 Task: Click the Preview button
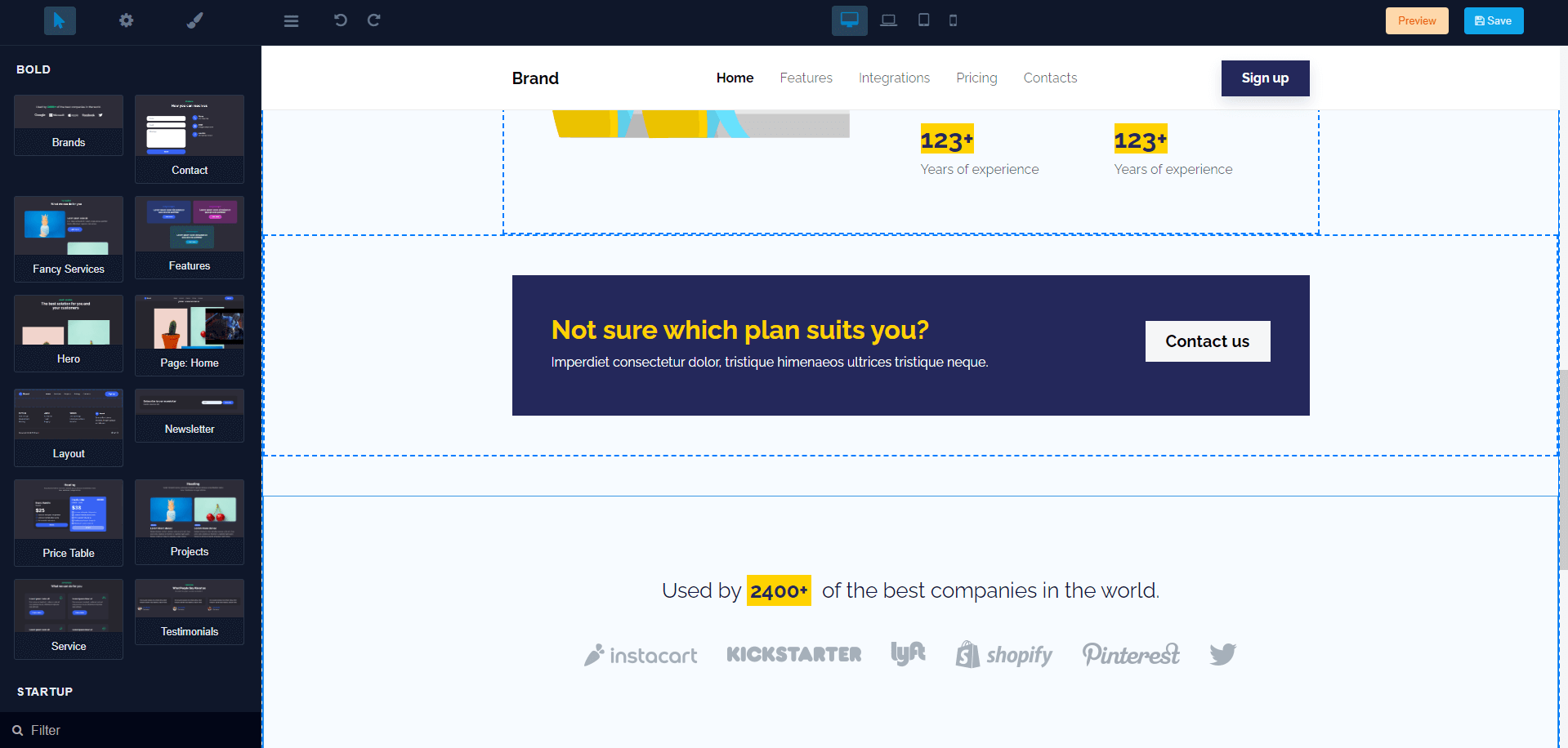[x=1416, y=20]
